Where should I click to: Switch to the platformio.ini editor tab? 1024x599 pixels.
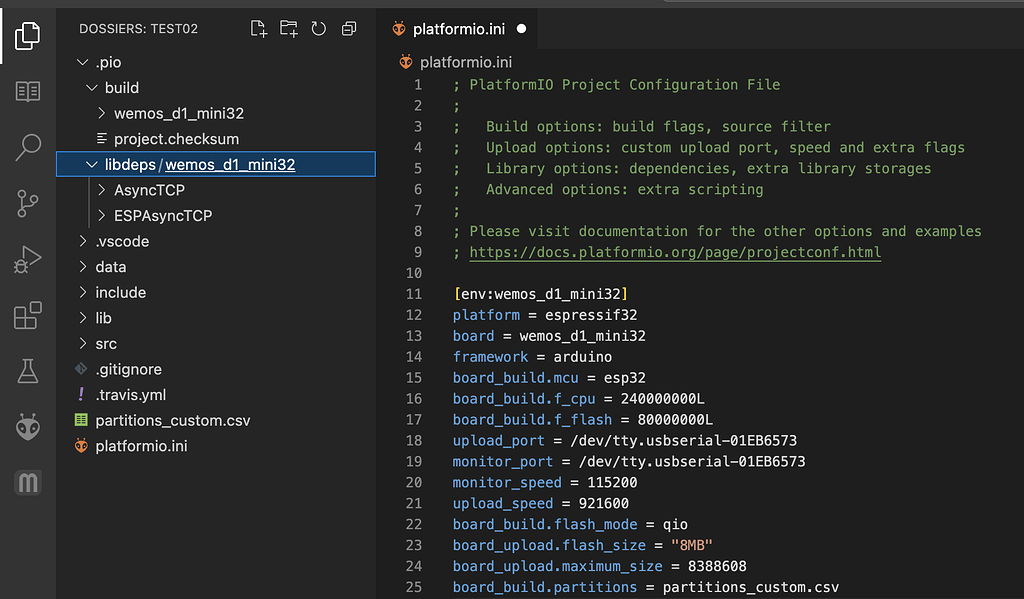pyautogui.click(x=460, y=29)
